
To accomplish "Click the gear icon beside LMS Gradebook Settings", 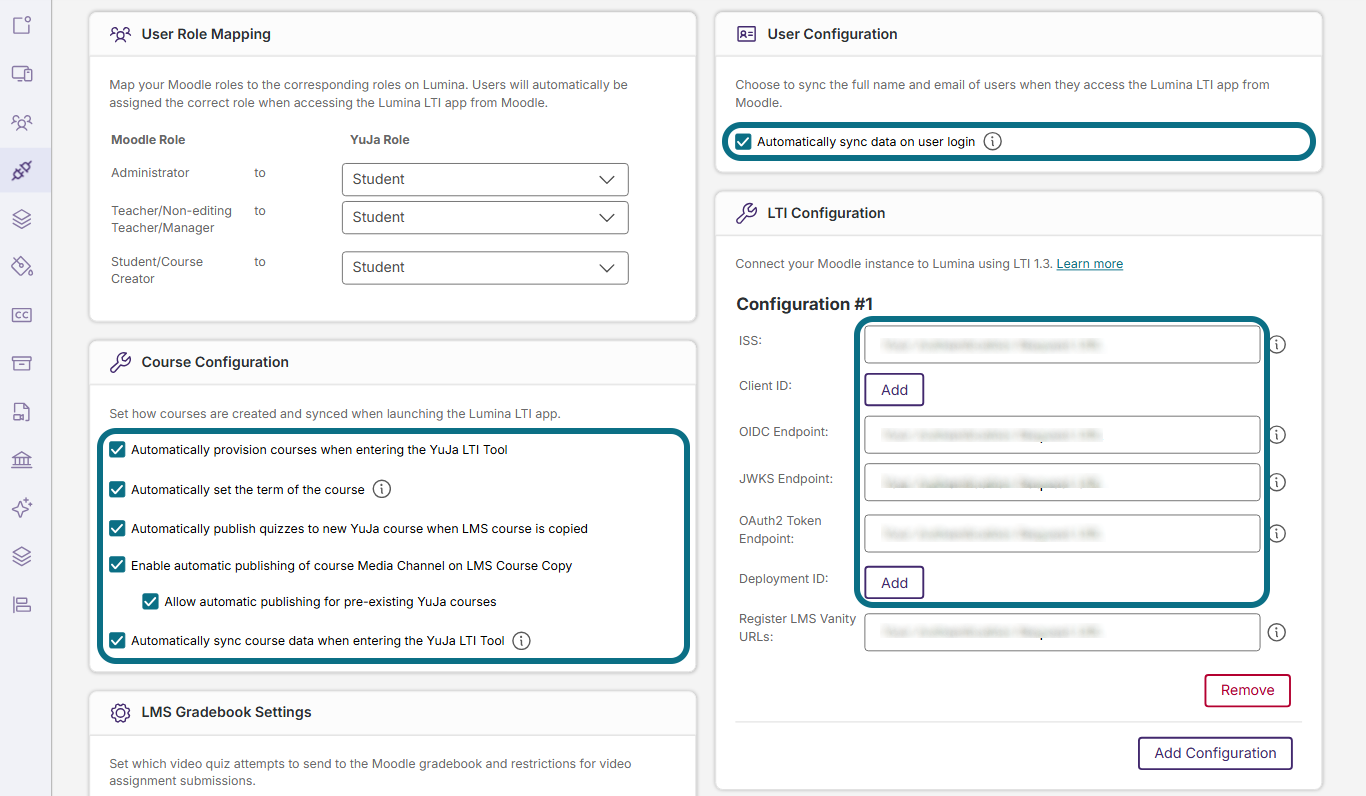I will click(x=121, y=712).
